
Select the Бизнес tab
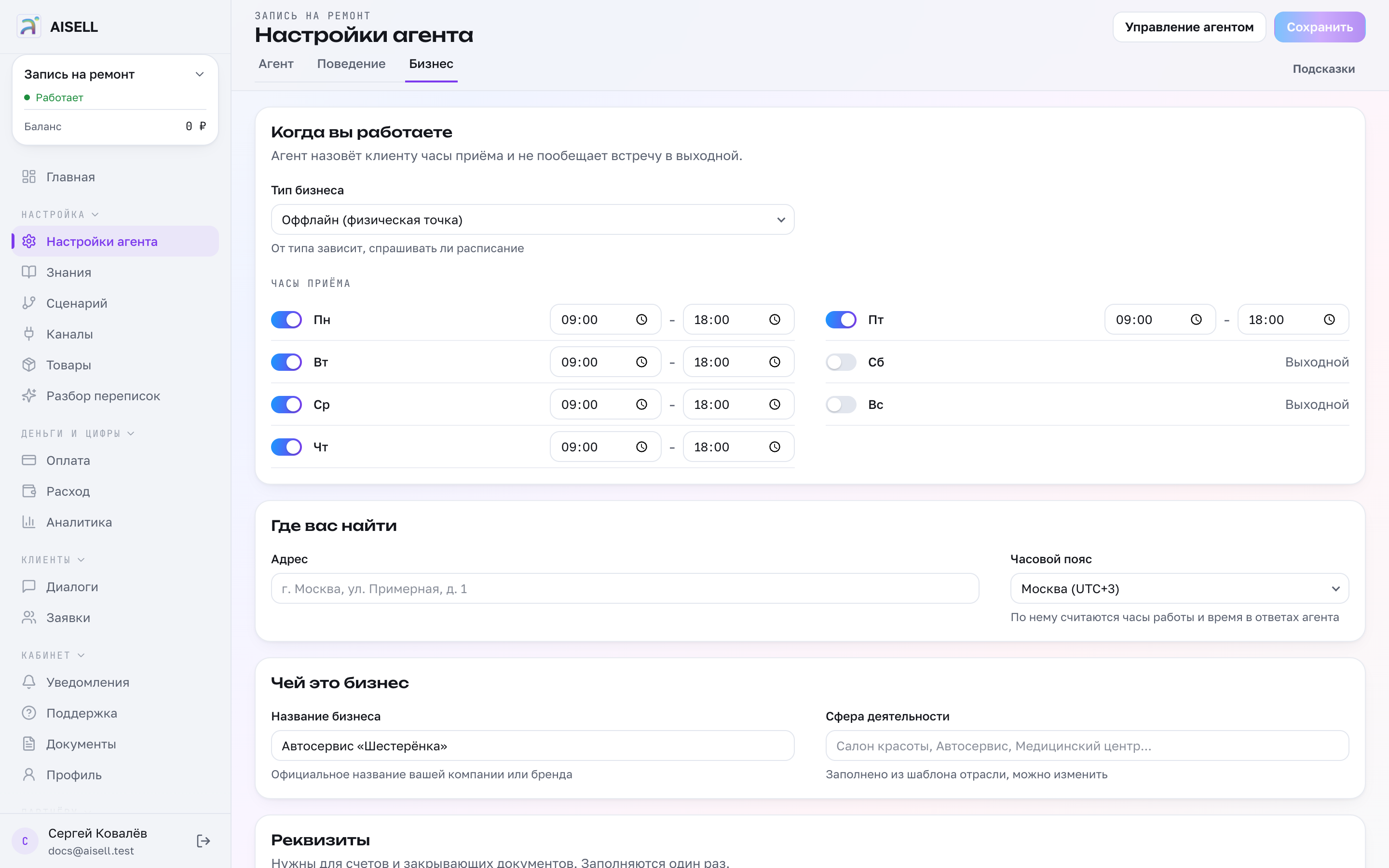[431, 64]
